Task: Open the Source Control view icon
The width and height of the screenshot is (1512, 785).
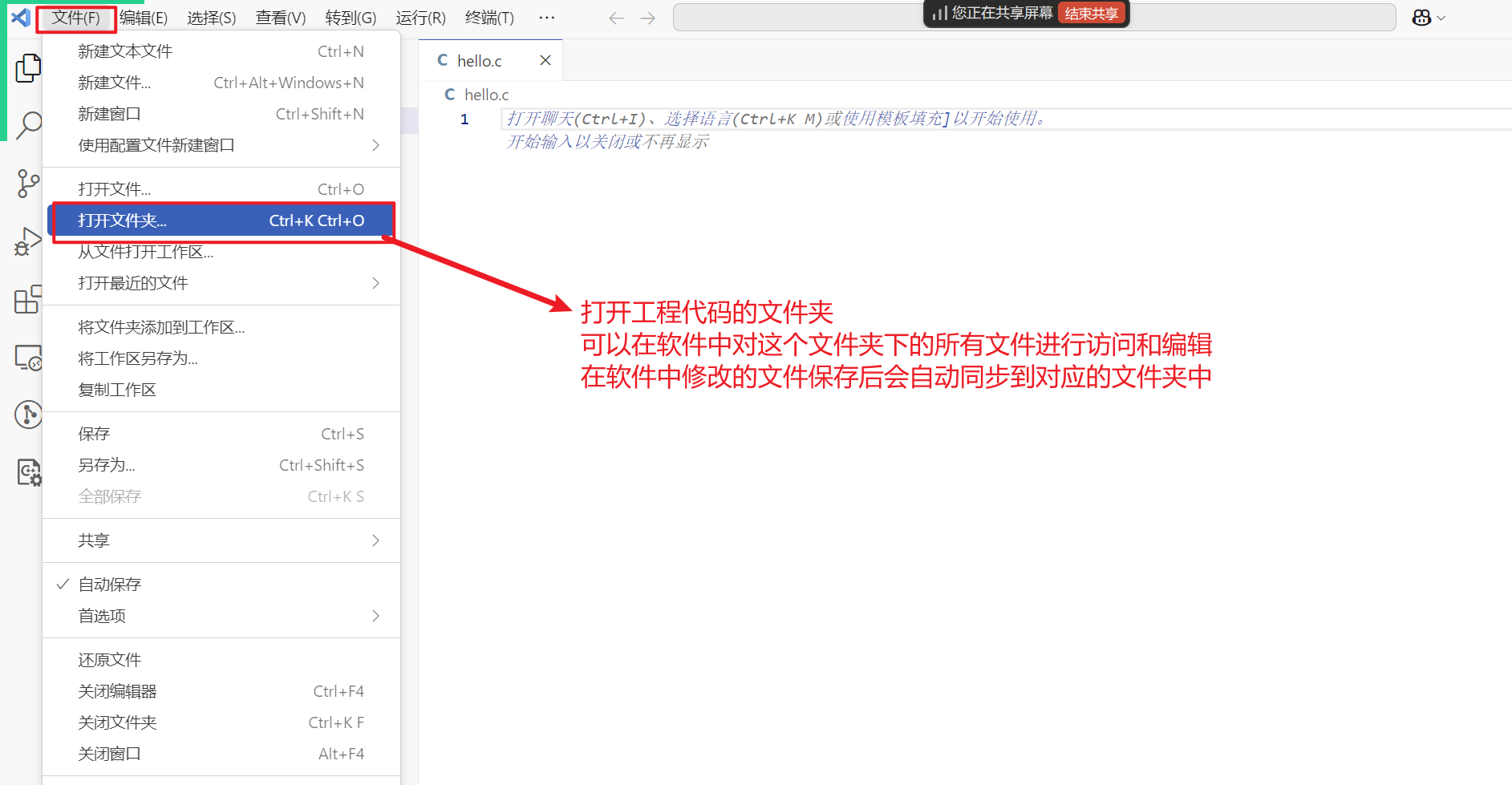Action: click(x=28, y=184)
